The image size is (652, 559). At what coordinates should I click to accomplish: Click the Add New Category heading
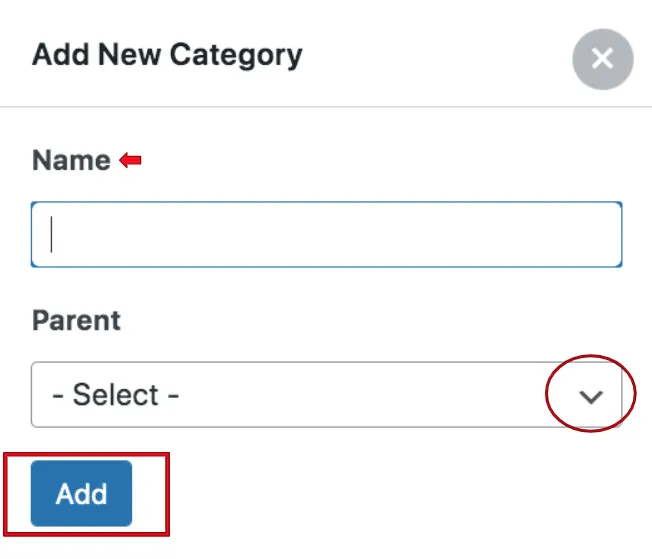(167, 55)
